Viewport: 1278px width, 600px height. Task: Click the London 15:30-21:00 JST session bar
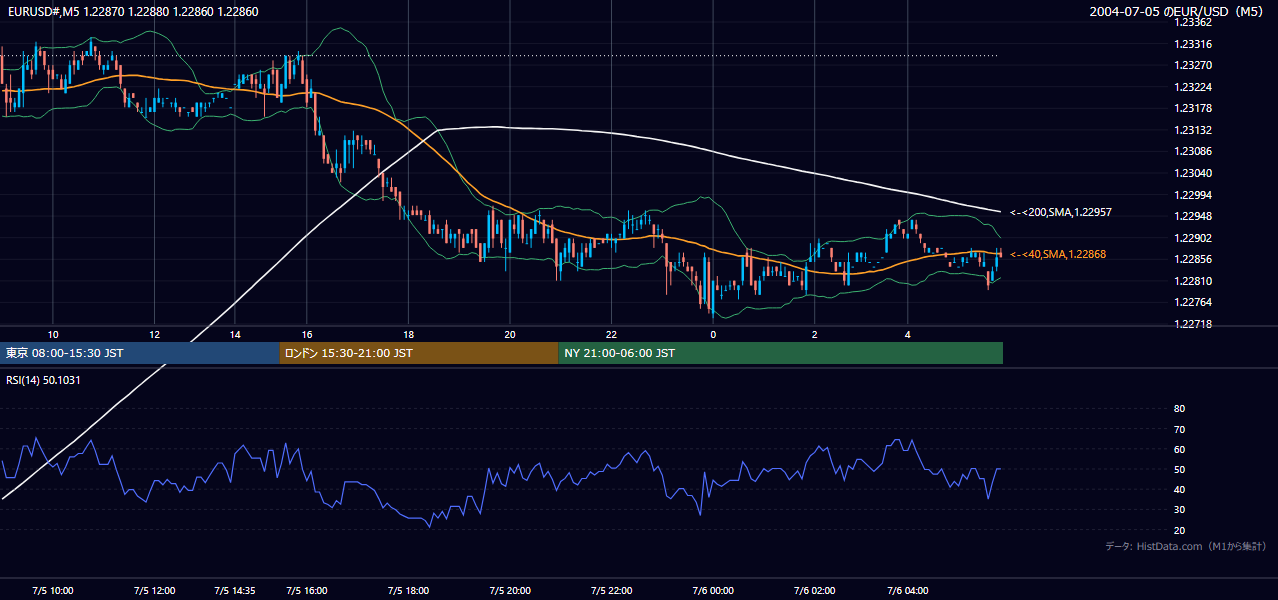click(x=419, y=353)
